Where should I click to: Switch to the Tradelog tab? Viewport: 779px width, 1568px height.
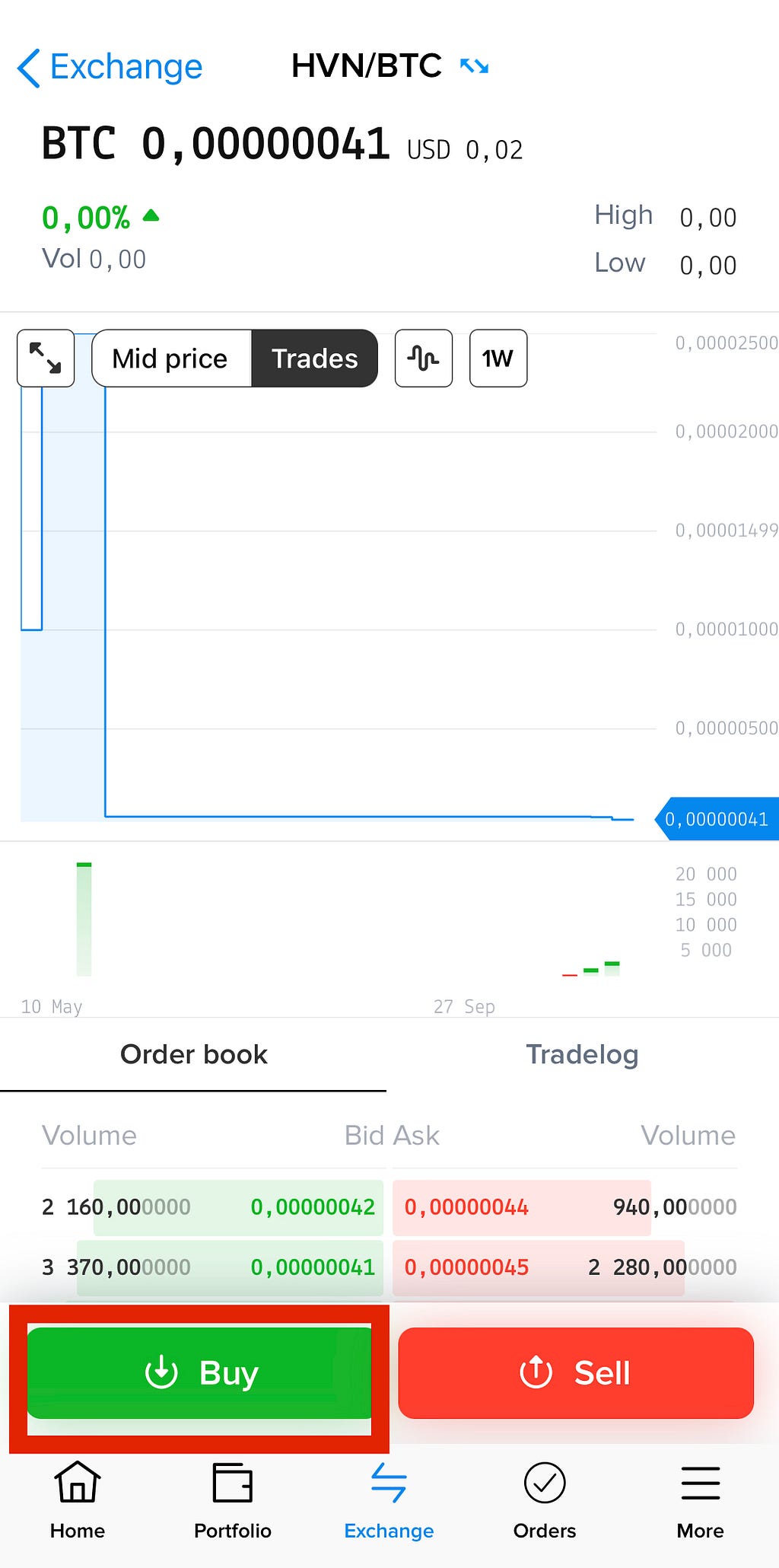(x=582, y=1054)
